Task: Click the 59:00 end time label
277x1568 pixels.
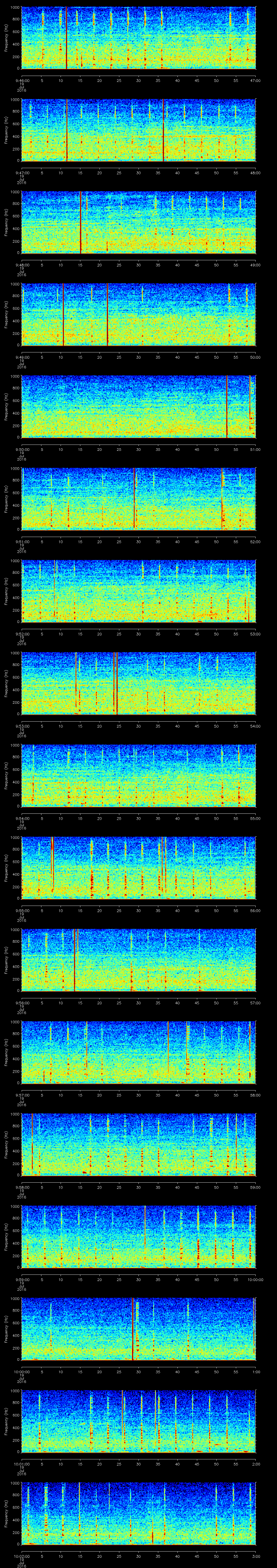Action: point(255,1187)
